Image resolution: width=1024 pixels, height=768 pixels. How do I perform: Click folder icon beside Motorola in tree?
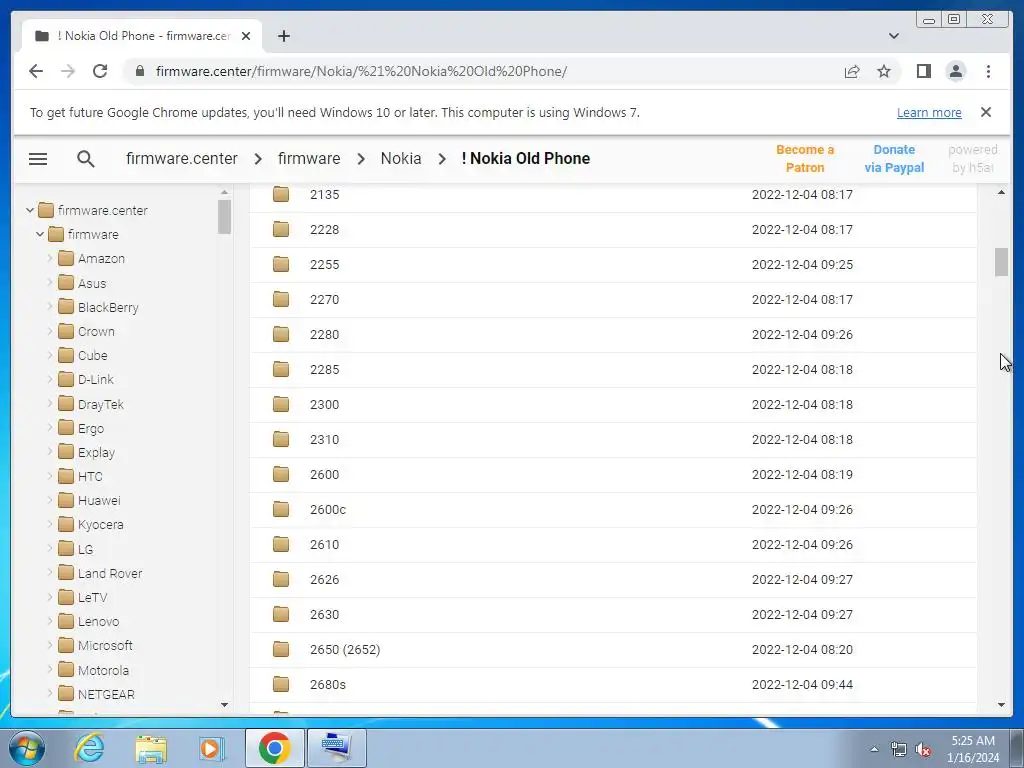(x=66, y=670)
